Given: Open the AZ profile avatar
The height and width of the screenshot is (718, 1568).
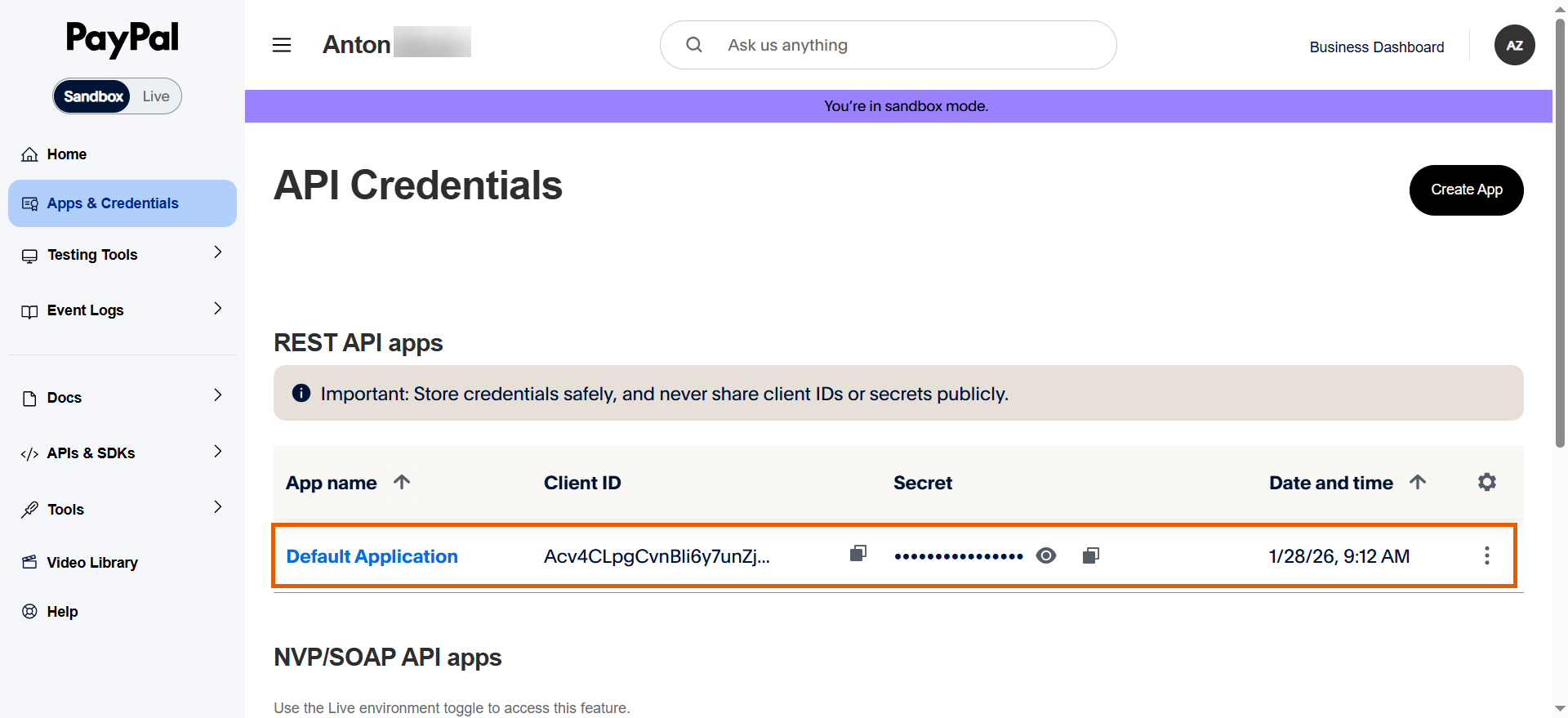Looking at the screenshot, I should [1514, 45].
